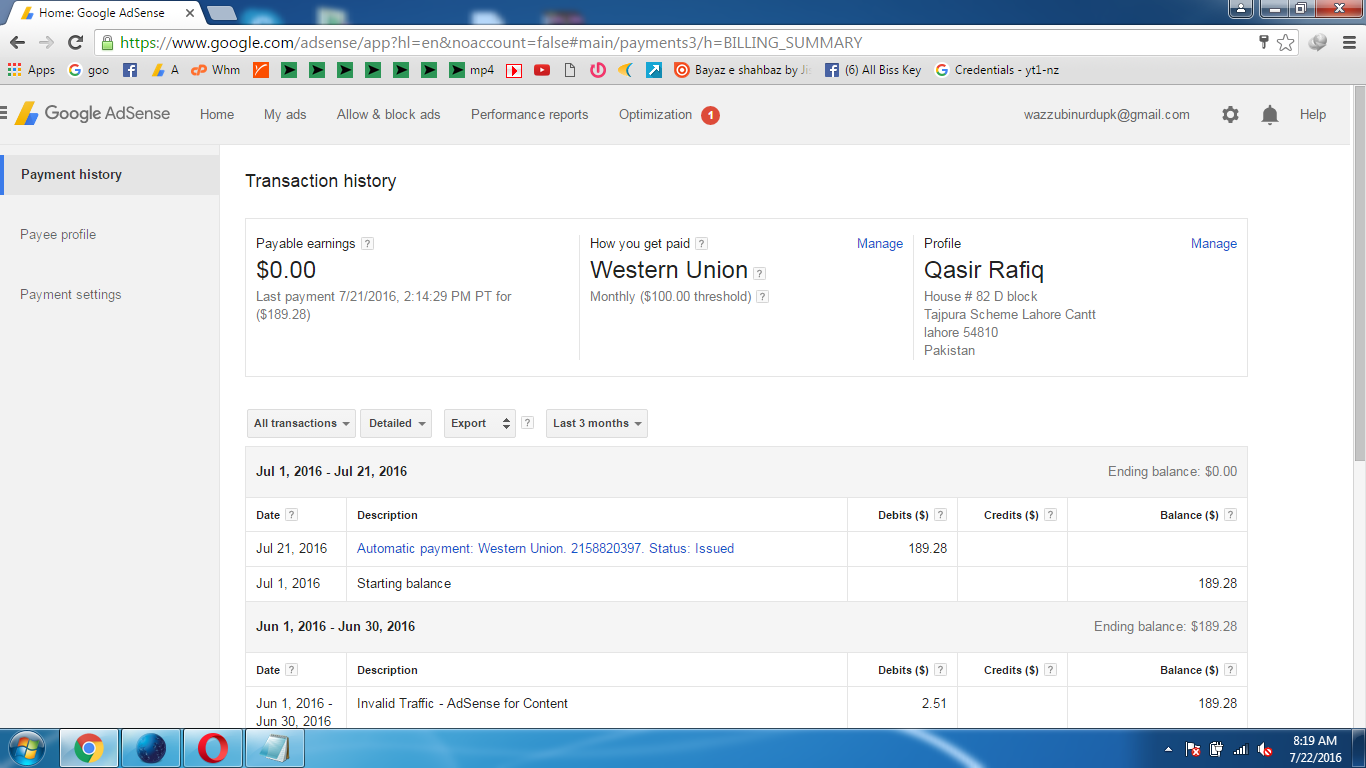Open the Last 3 months dropdown

(597, 423)
